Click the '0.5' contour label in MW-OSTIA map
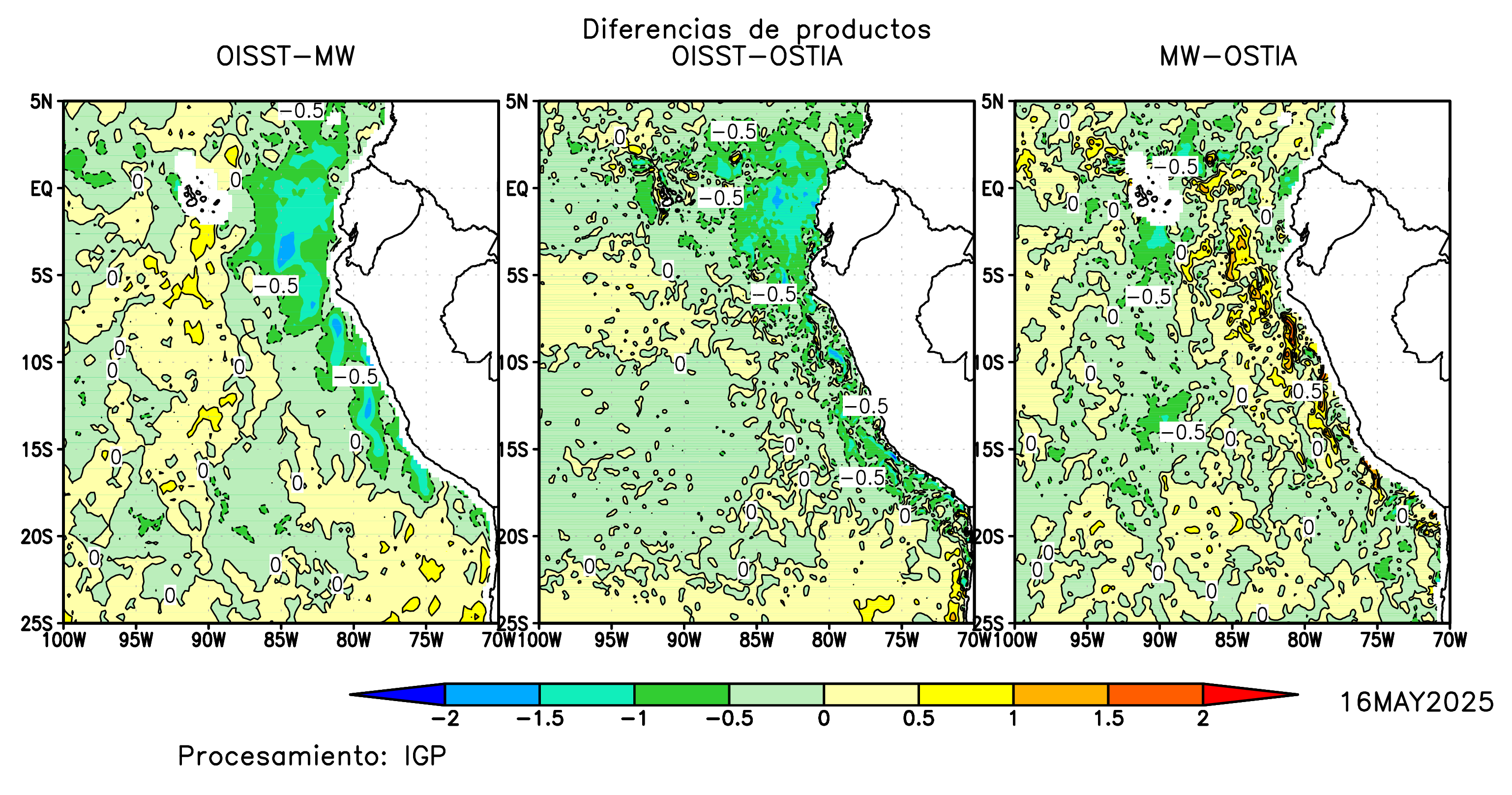The width and height of the screenshot is (1512, 795). click(x=1307, y=391)
